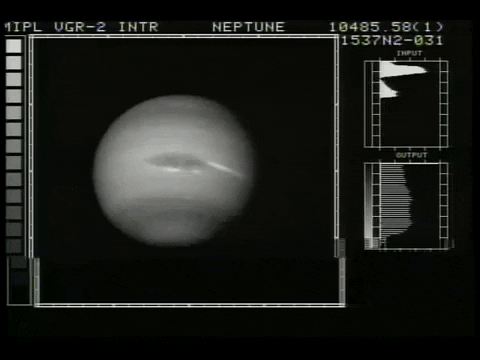Image resolution: width=480 pixels, height=360 pixels.
Task: Click the upper peak in INPUT histogram
Action: pyautogui.click(x=403, y=69)
